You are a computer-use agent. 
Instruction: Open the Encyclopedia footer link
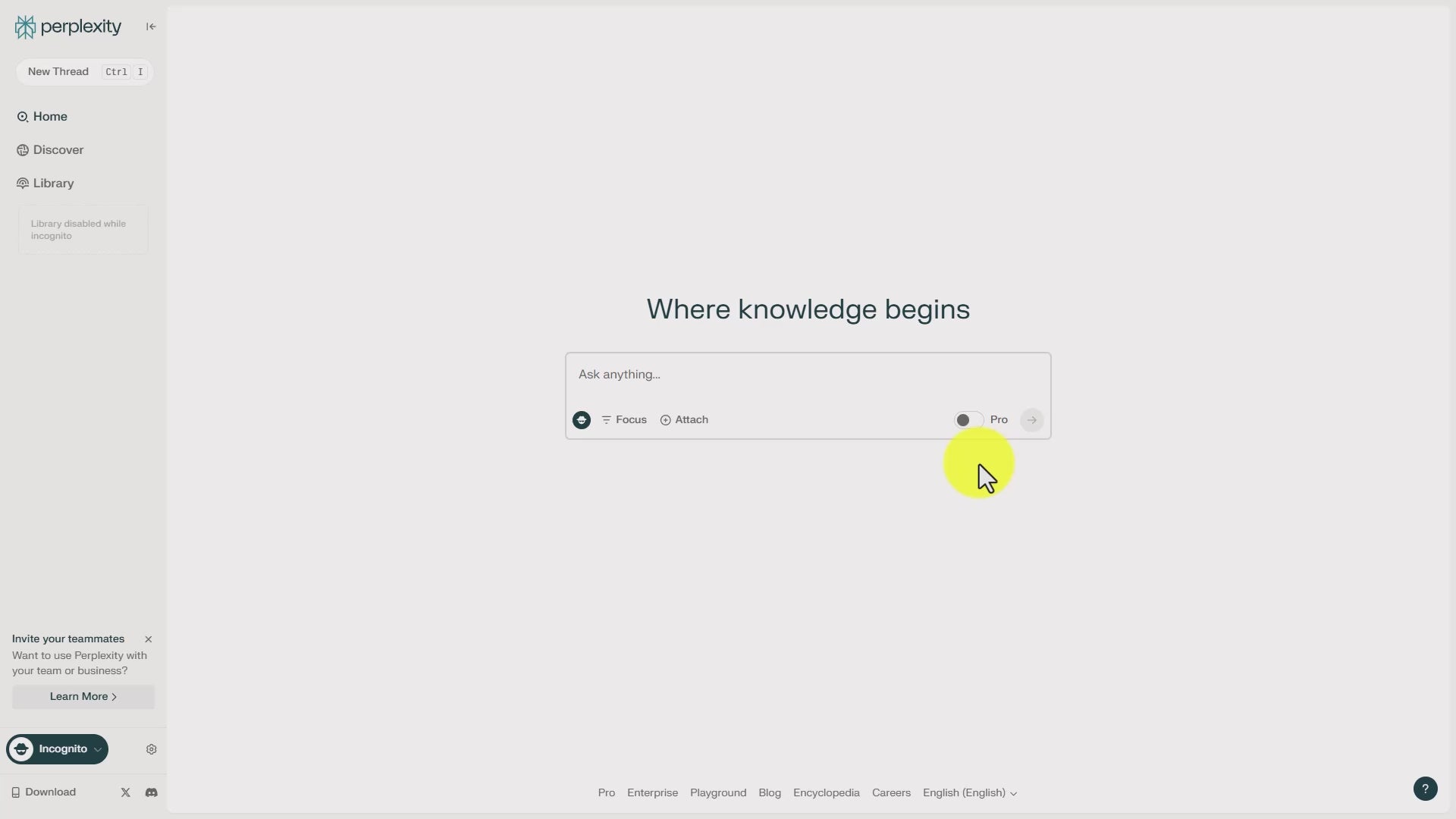click(x=826, y=792)
